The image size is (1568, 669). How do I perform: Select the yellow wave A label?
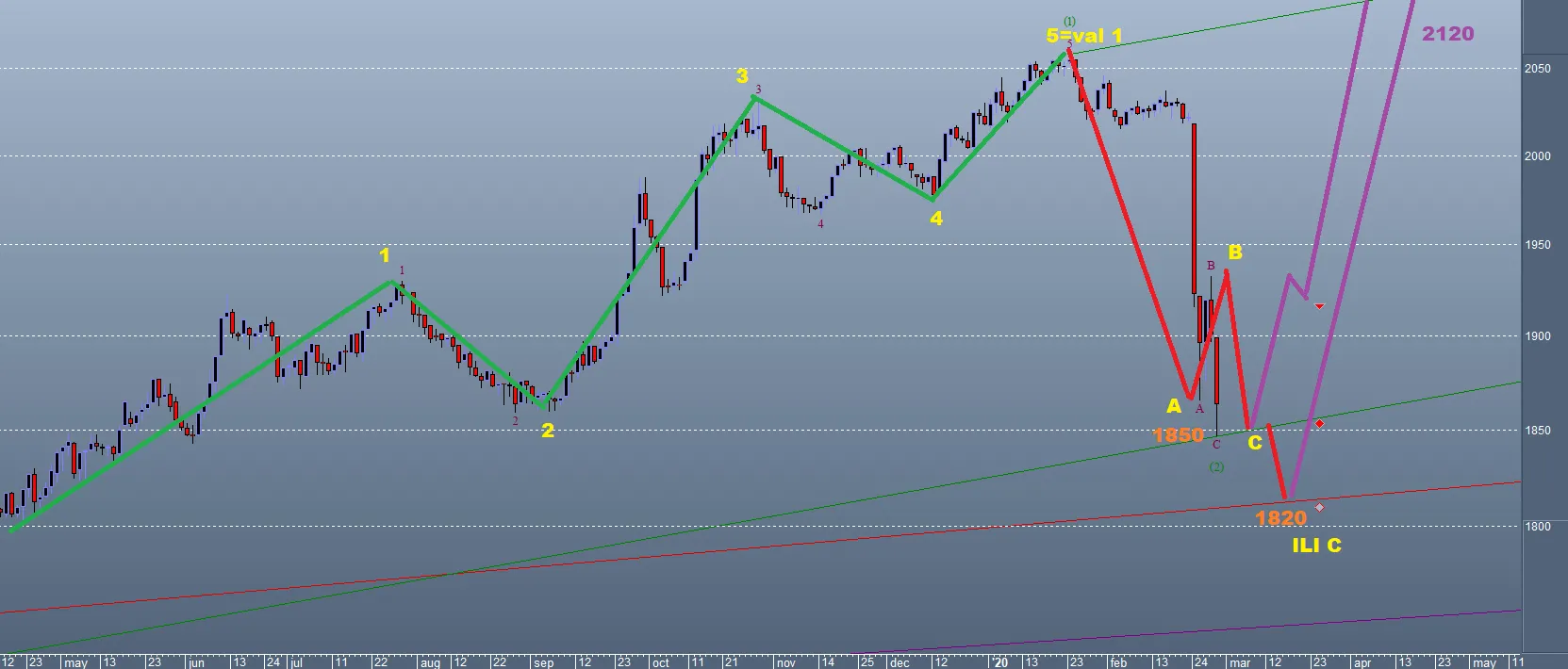point(1173,406)
